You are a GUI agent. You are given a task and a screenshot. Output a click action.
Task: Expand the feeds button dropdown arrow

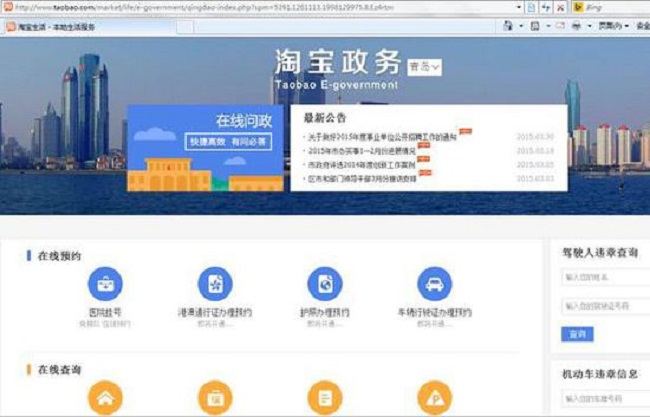pos(548,26)
